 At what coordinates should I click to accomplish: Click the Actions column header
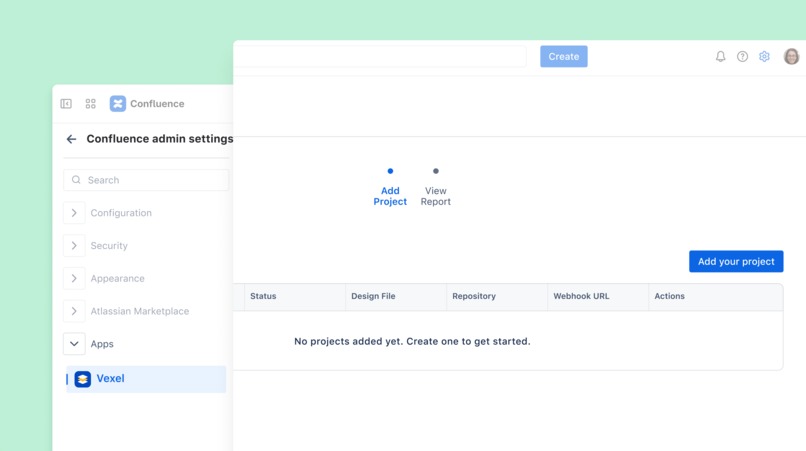716,296
